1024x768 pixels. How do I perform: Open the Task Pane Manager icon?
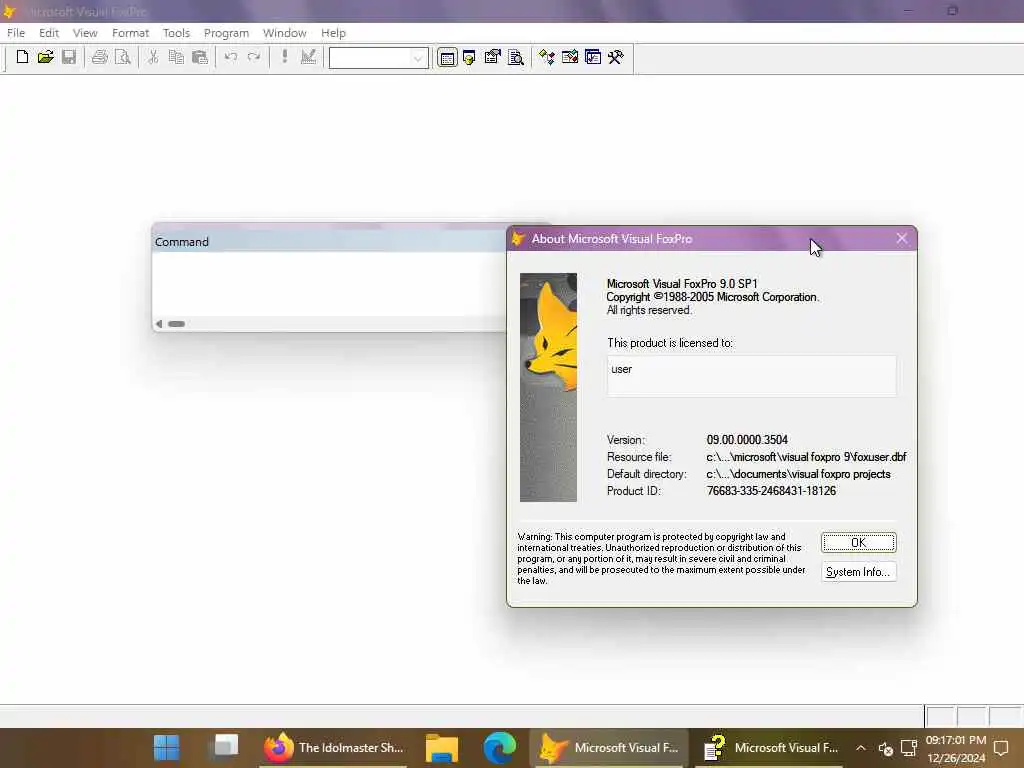593,57
